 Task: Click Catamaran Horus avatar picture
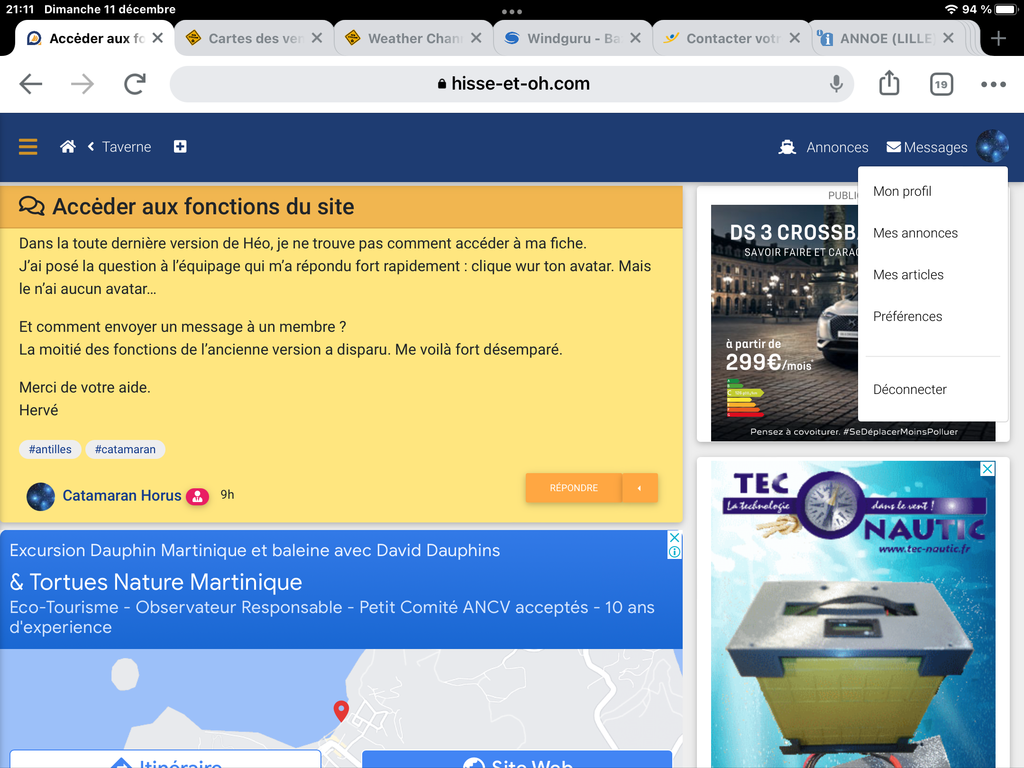[x=40, y=496]
